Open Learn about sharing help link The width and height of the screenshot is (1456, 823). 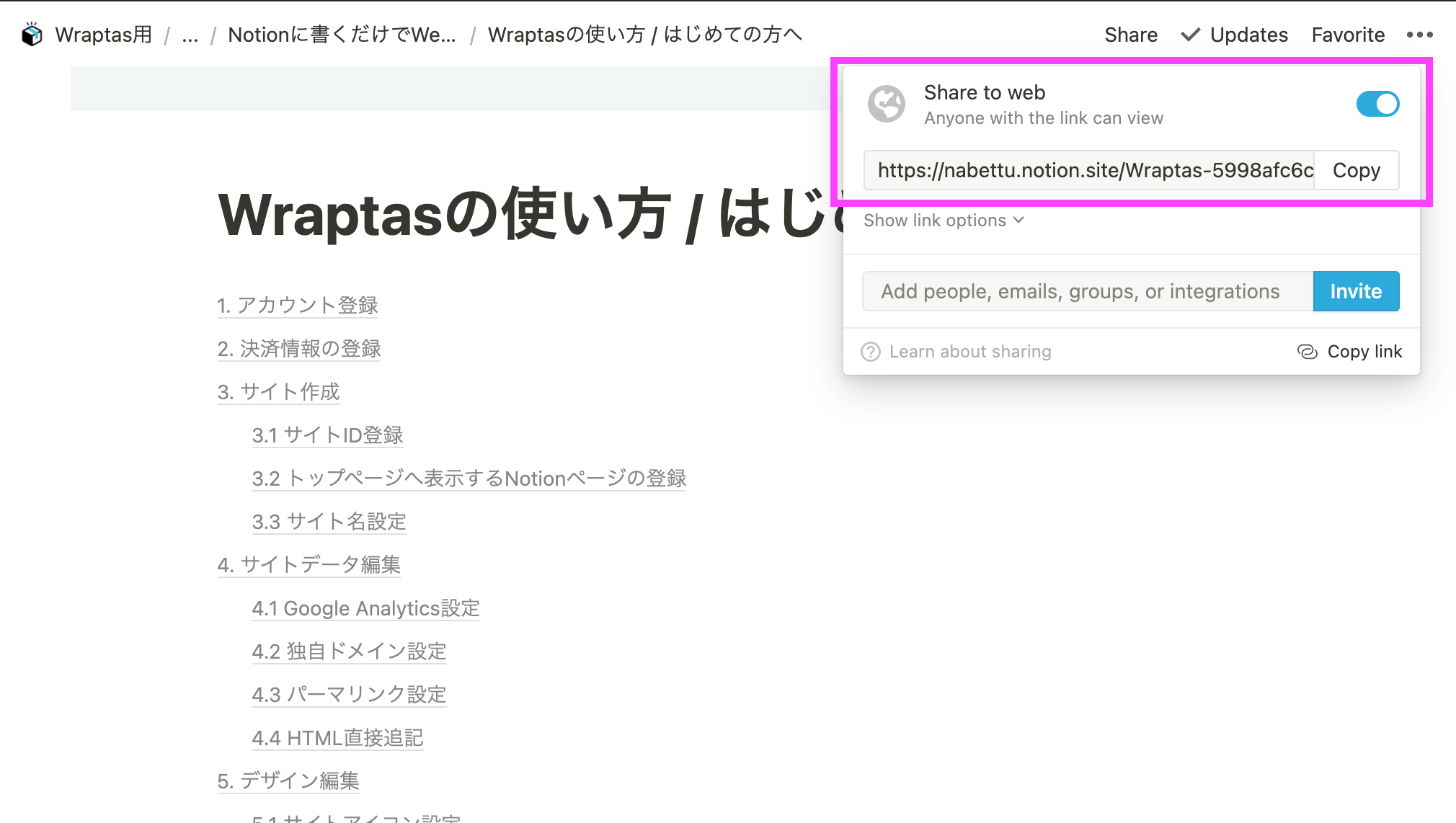(956, 352)
